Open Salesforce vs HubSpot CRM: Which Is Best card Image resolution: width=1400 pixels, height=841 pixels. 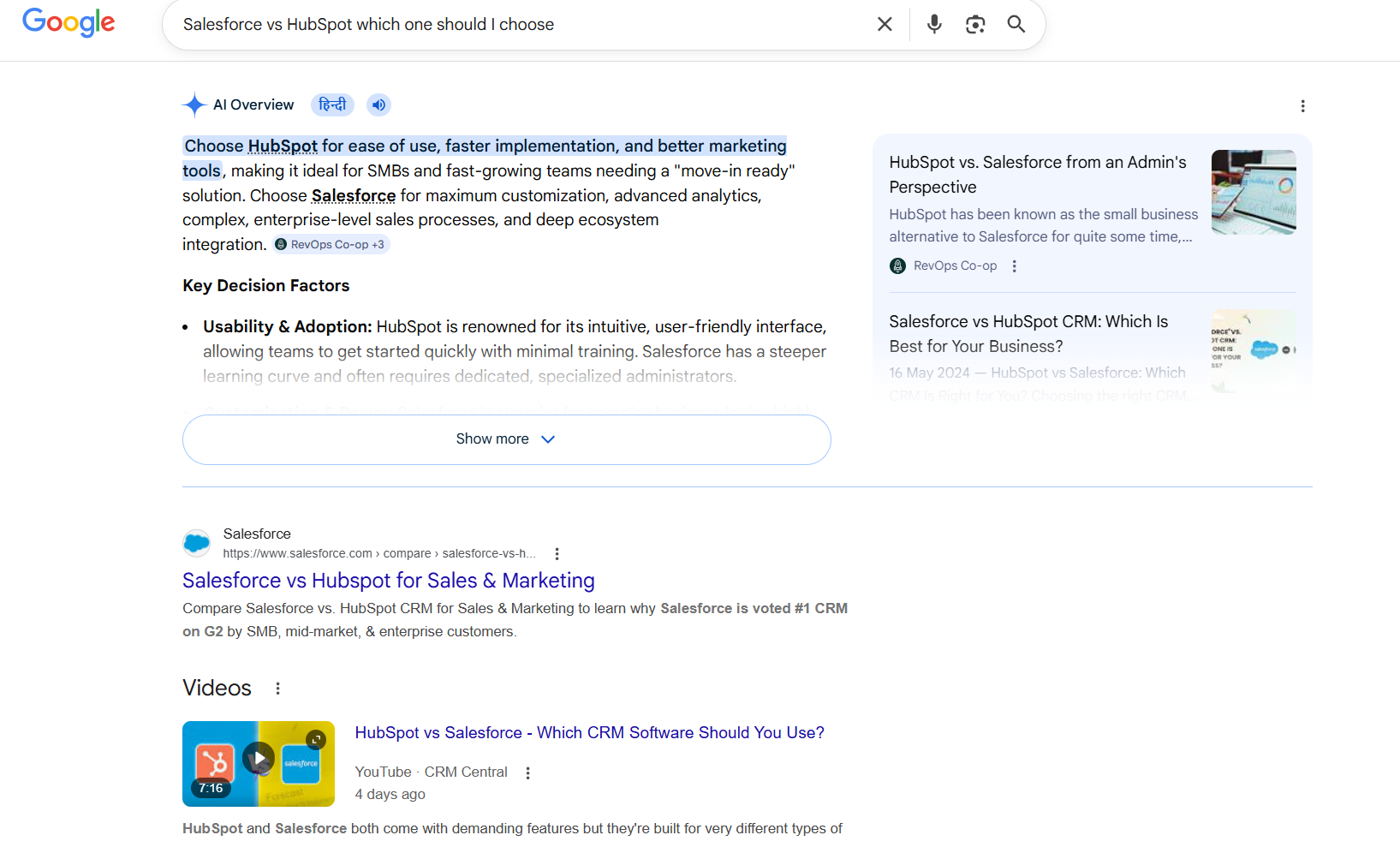pyautogui.click(x=1028, y=334)
